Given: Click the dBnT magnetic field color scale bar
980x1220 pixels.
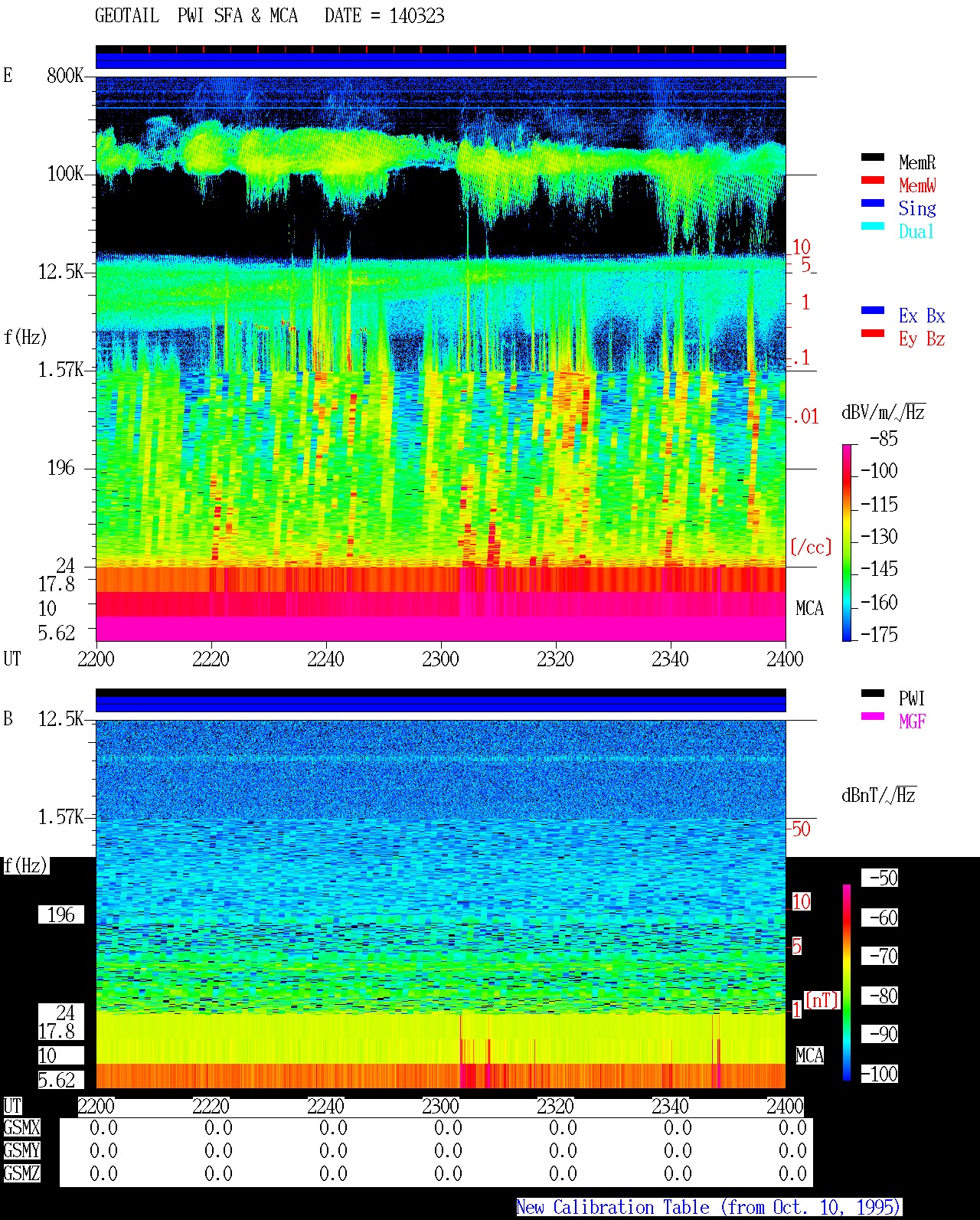Looking at the screenshot, I should tap(847, 983).
